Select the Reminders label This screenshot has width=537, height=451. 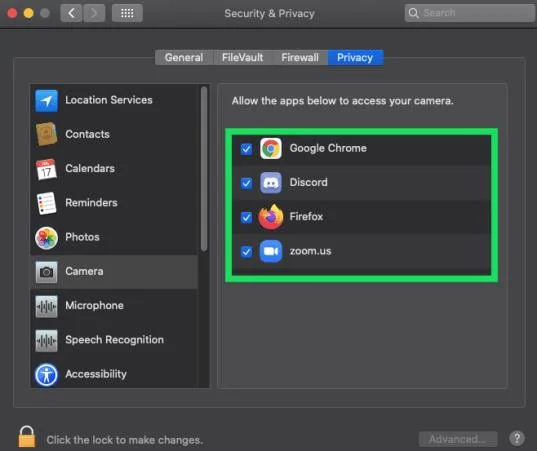[91, 203]
